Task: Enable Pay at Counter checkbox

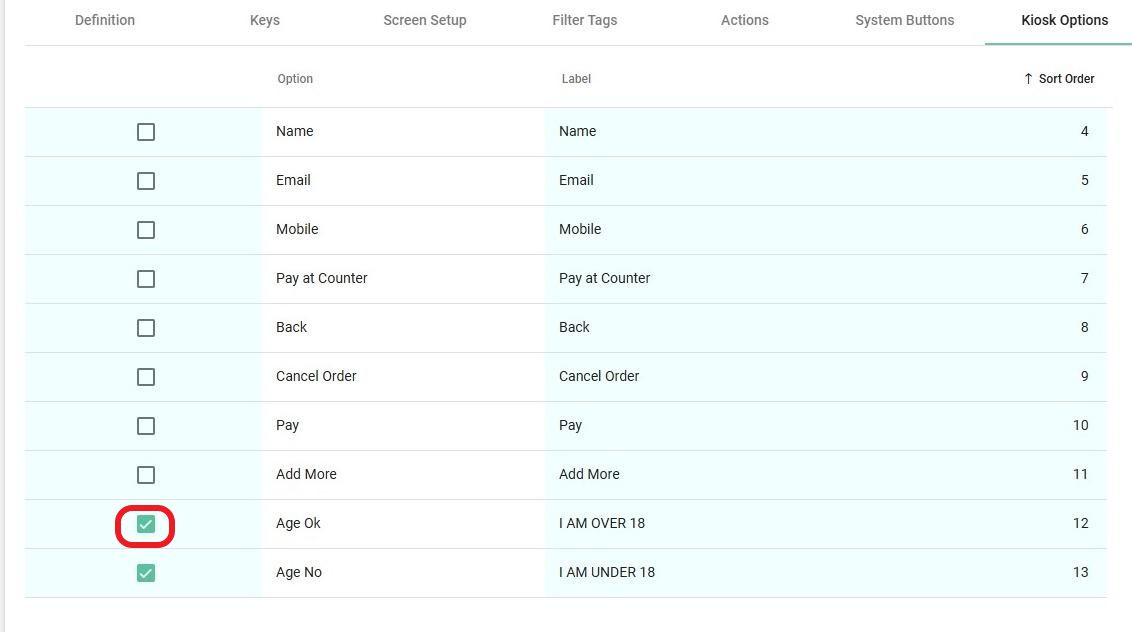Action: [x=146, y=279]
